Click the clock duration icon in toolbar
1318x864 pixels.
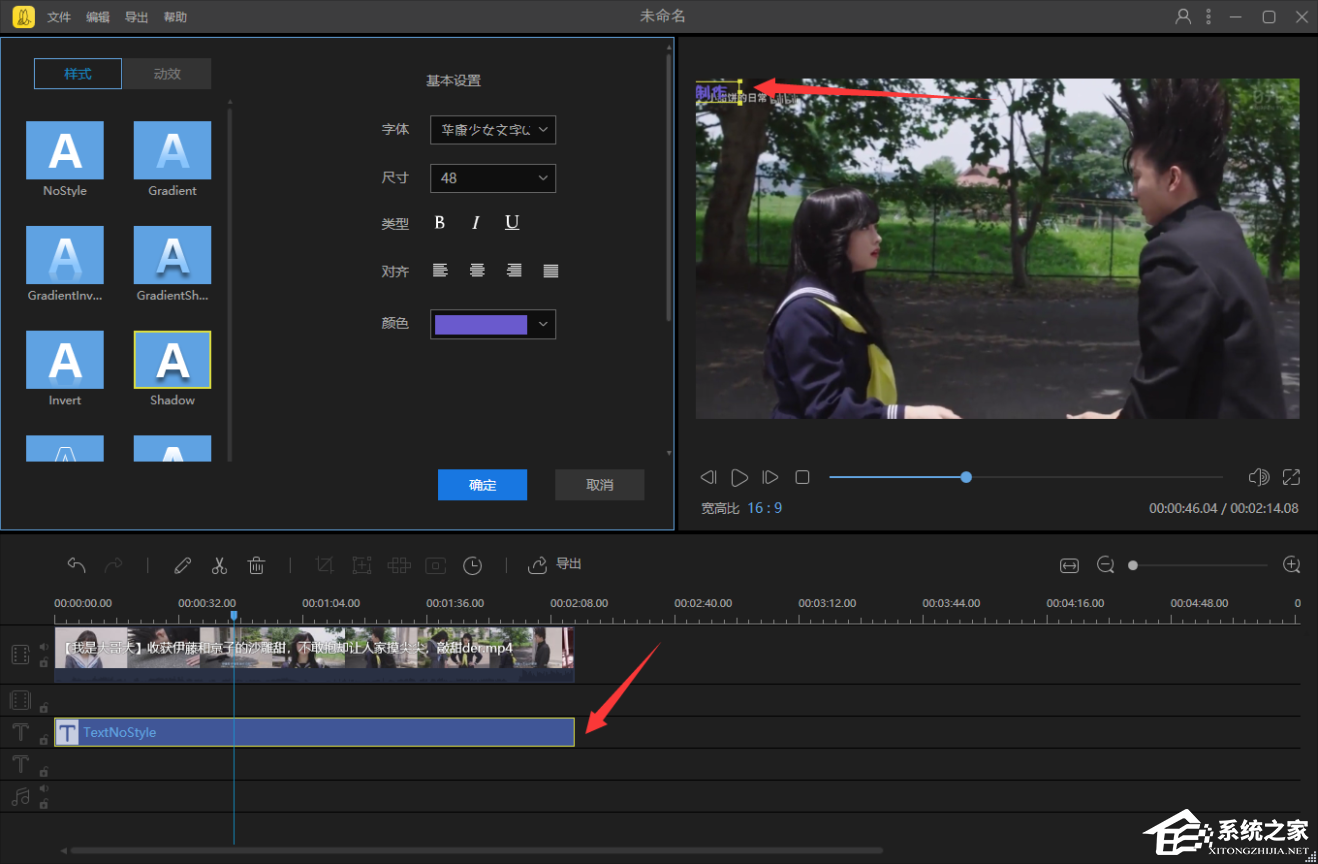472,565
